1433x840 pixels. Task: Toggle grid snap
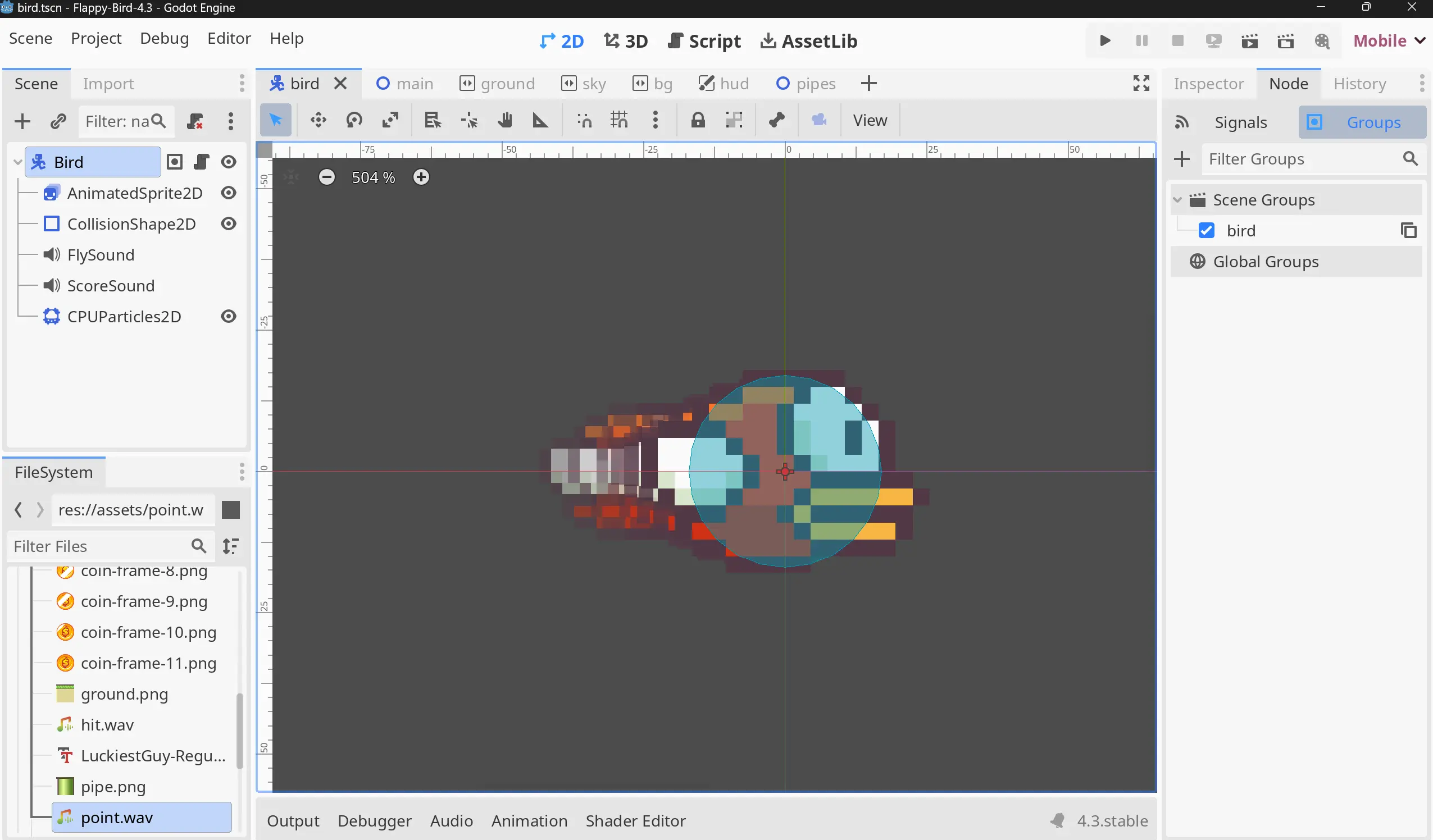coord(618,120)
